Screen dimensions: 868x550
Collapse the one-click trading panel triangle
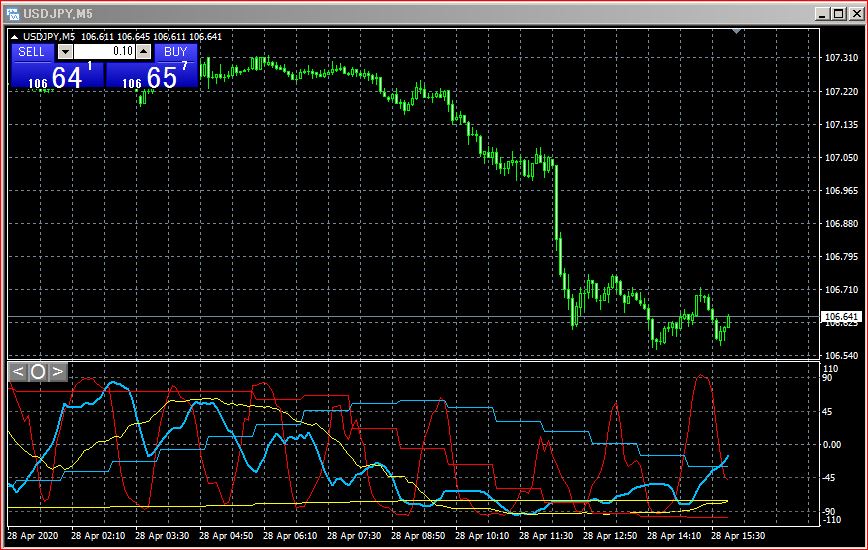point(14,37)
